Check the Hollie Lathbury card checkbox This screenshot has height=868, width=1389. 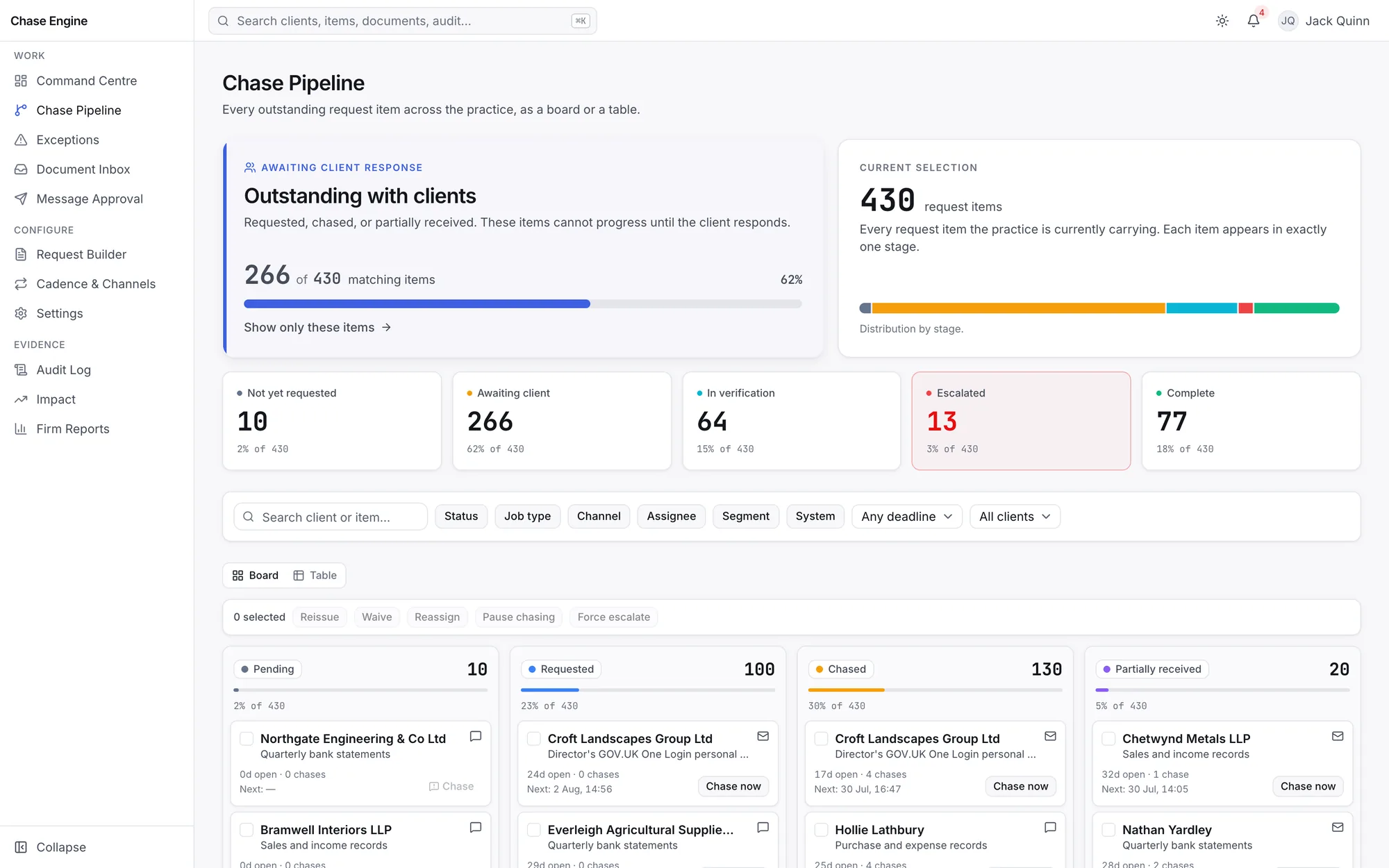(822, 830)
